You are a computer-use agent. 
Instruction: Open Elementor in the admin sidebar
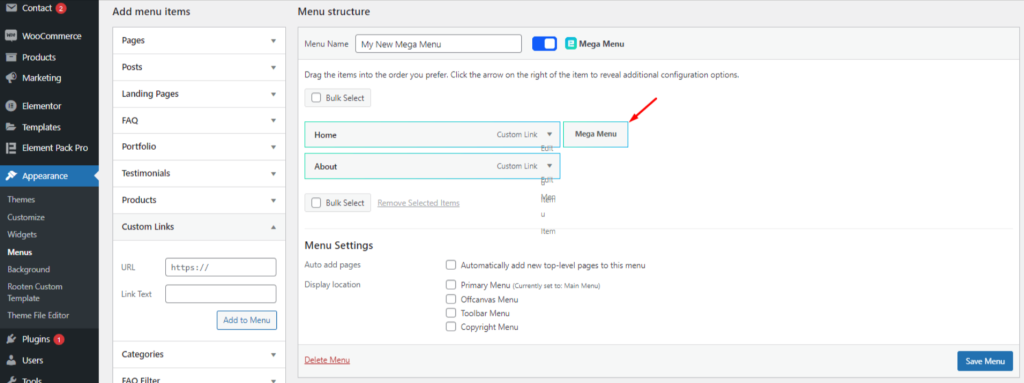point(42,106)
